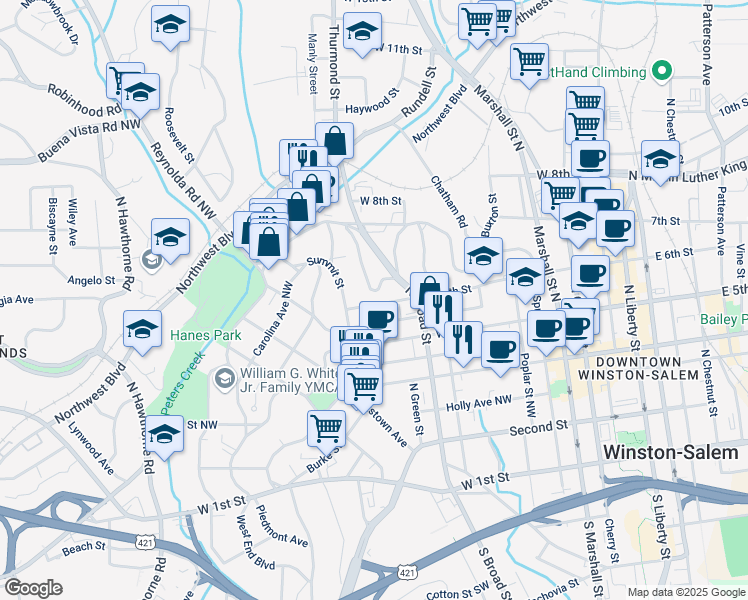Click the large Winston-Salem city label

671,452
